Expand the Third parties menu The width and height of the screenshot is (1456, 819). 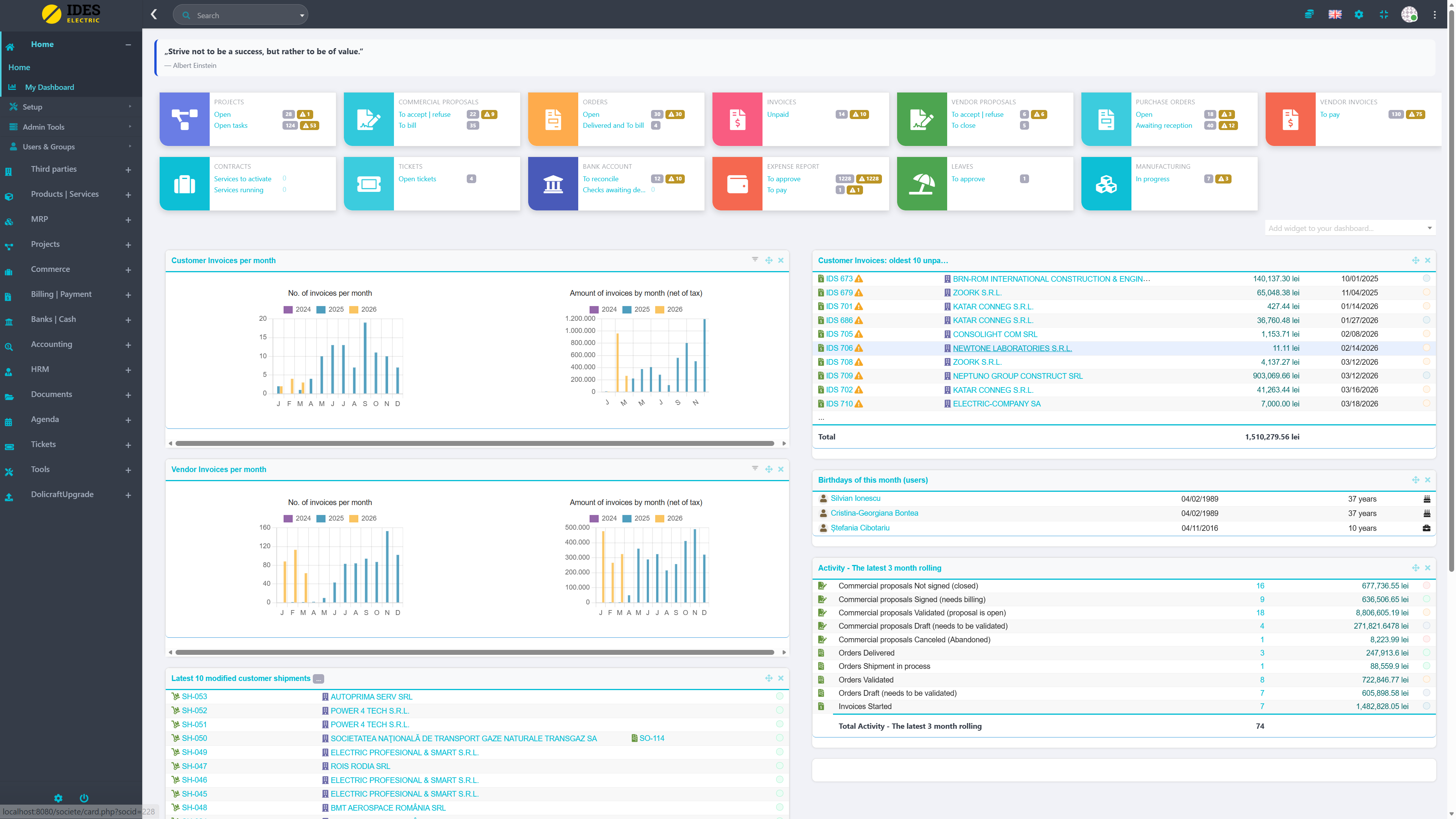tap(128, 169)
